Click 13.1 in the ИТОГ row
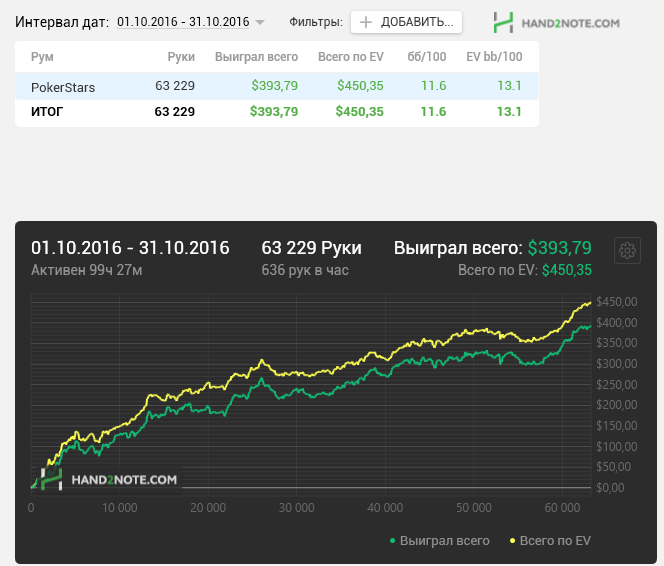The width and height of the screenshot is (664, 566). point(509,112)
